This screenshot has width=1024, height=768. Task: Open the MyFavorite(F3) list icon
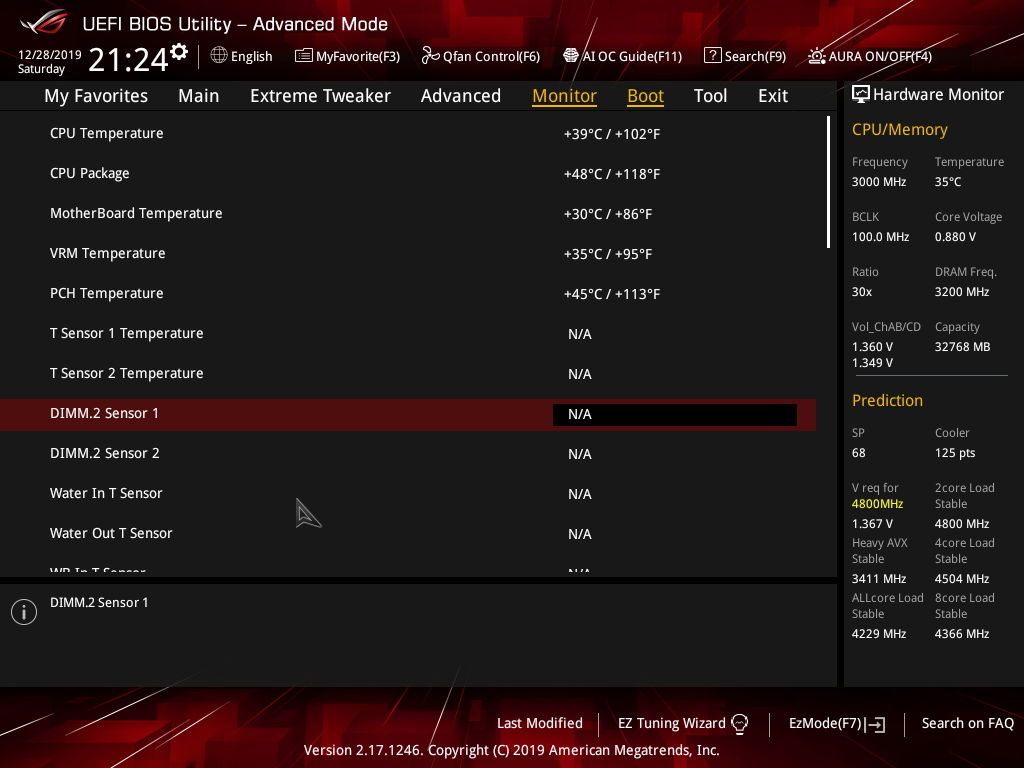pos(304,56)
